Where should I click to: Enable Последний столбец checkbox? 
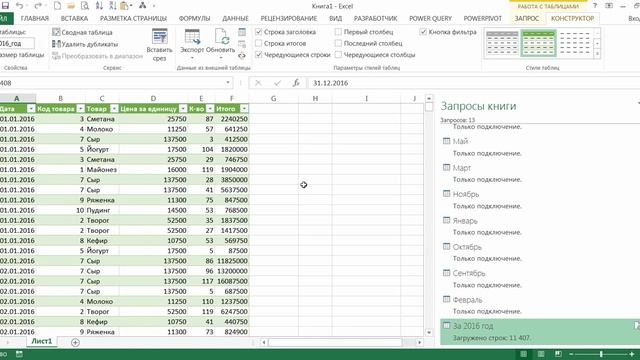pos(338,43)
